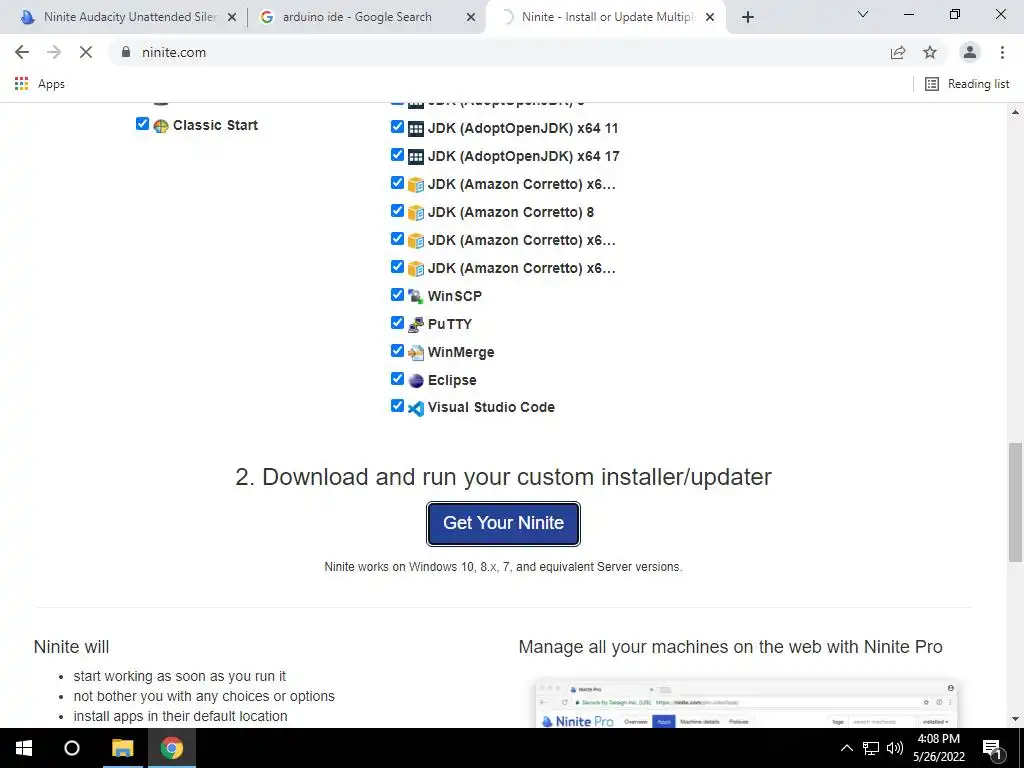Uncheck the Eclipse checkbox
1024x768 pixels.
point(397,378)
